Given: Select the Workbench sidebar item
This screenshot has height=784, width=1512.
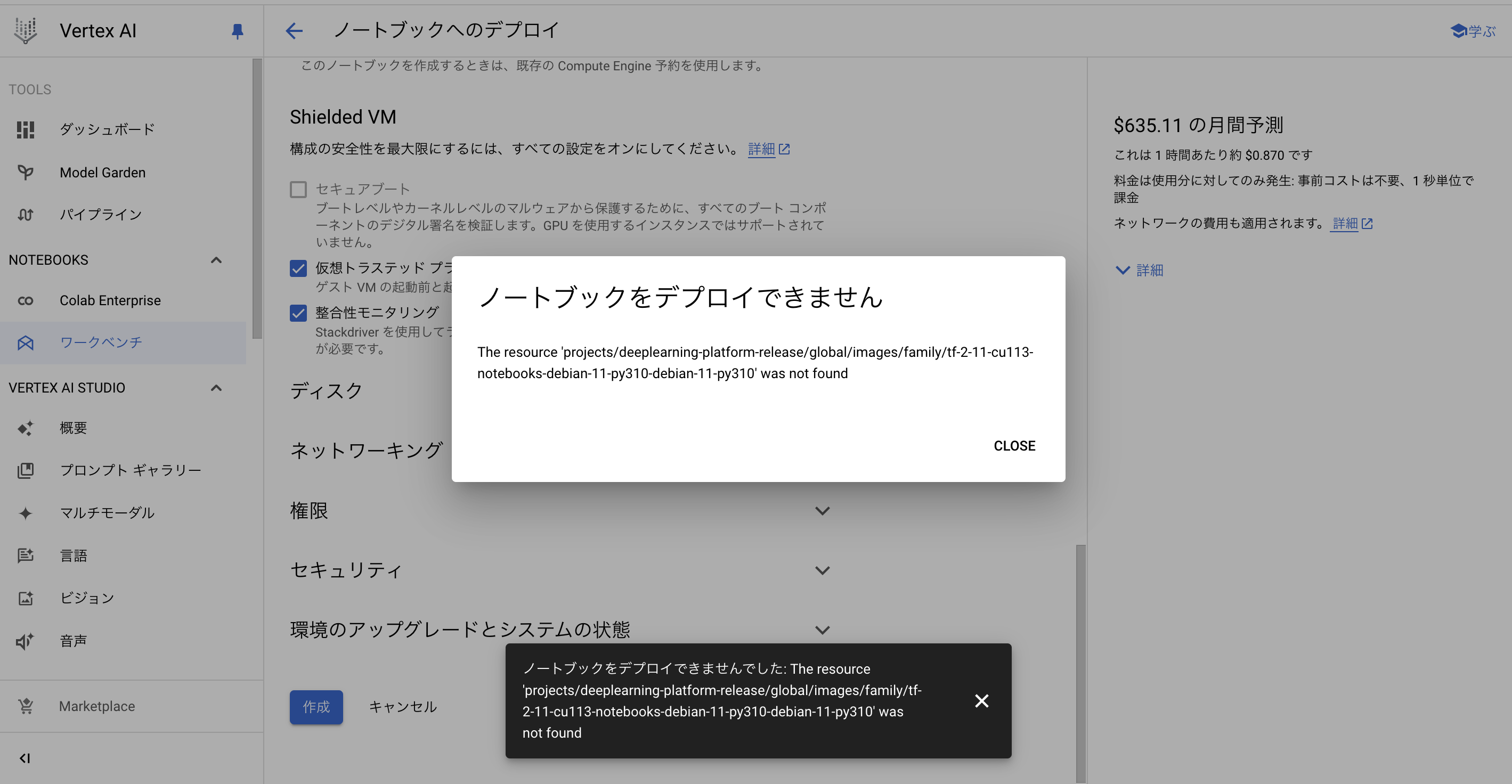Looking at the screenshot, I should coord(100,342).
